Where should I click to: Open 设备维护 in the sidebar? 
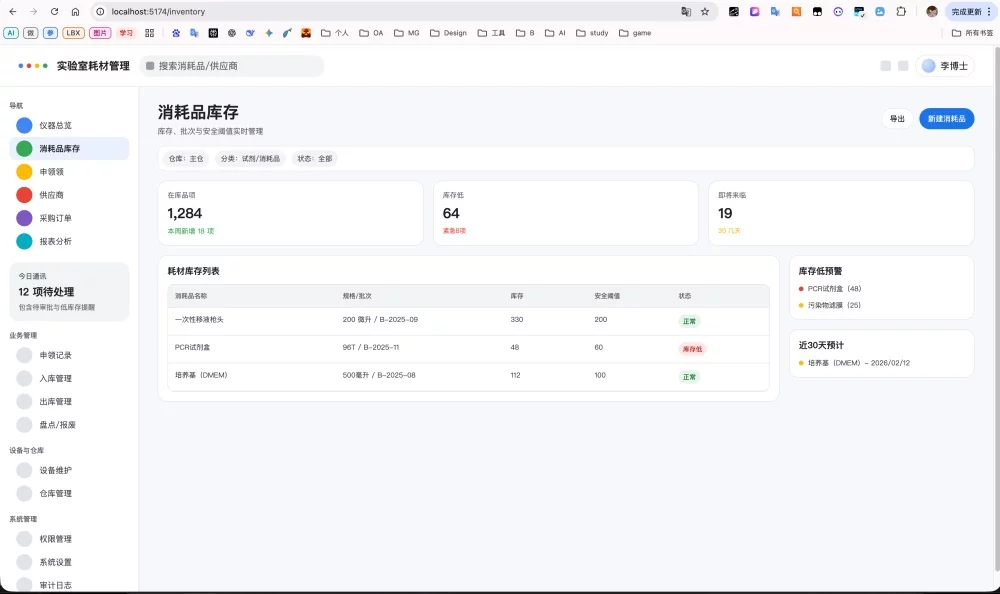coord(69,470)
